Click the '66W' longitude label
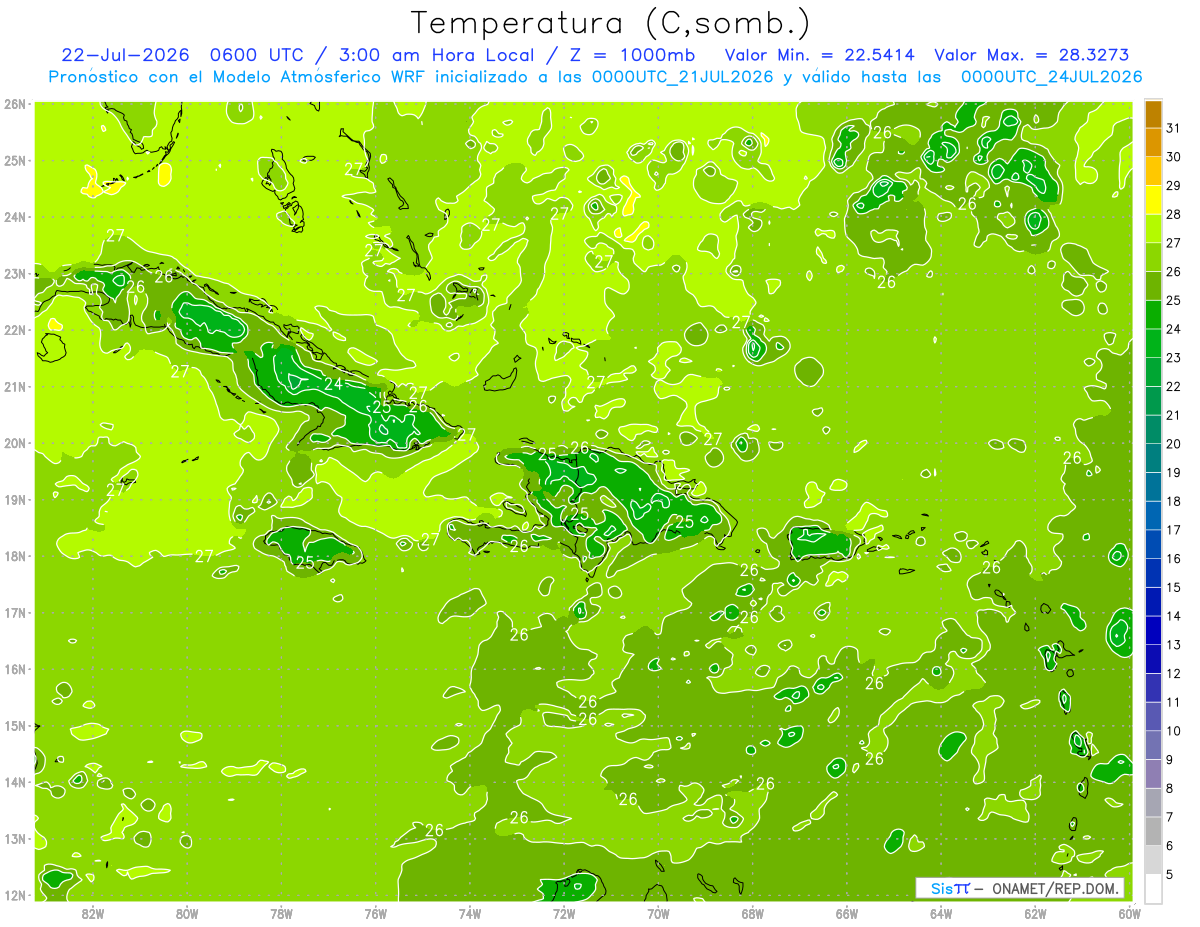 [x=847, y=913]
